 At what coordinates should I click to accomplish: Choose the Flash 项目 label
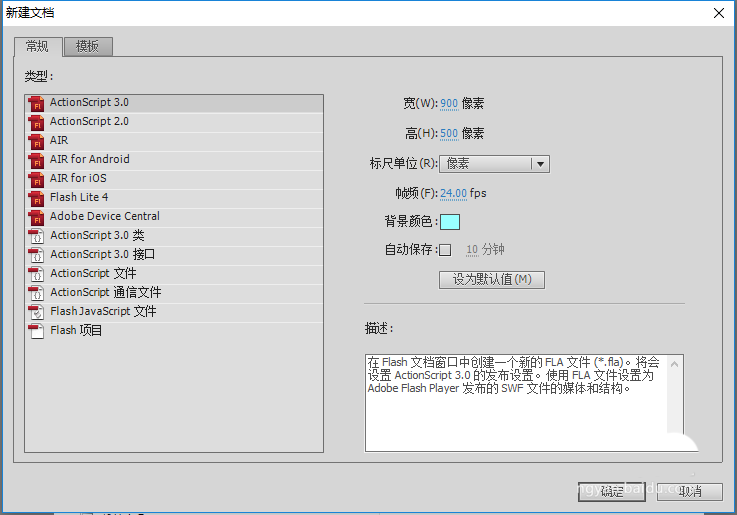click(x=76, y=330)
